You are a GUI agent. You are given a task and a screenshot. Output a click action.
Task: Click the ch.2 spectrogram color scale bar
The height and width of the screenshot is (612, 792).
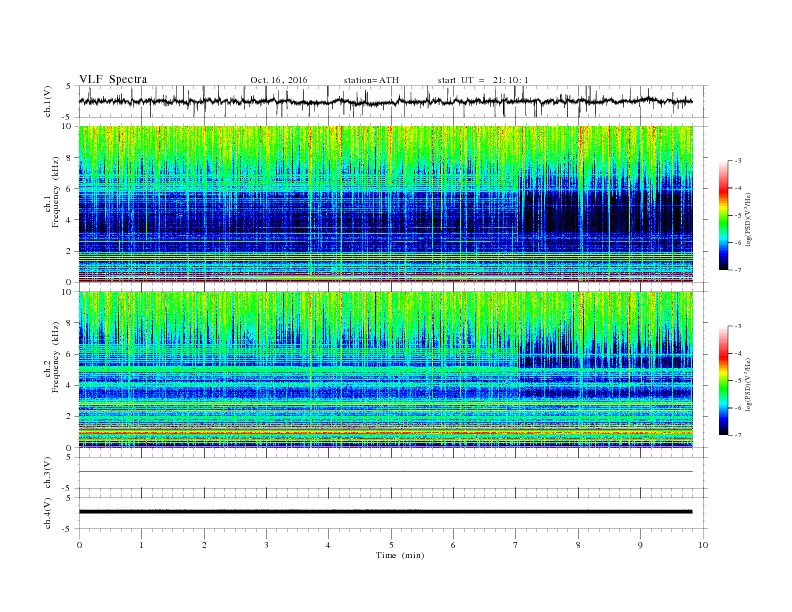[723, 380]
